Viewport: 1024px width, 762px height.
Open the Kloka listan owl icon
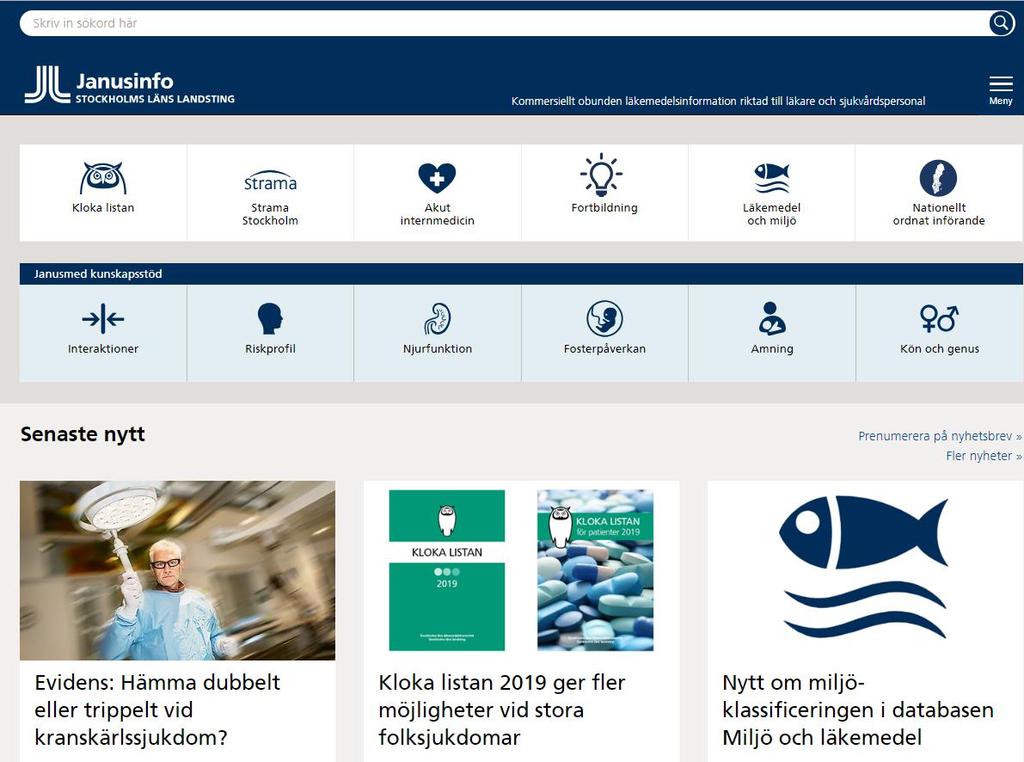[x=103, y=178]
